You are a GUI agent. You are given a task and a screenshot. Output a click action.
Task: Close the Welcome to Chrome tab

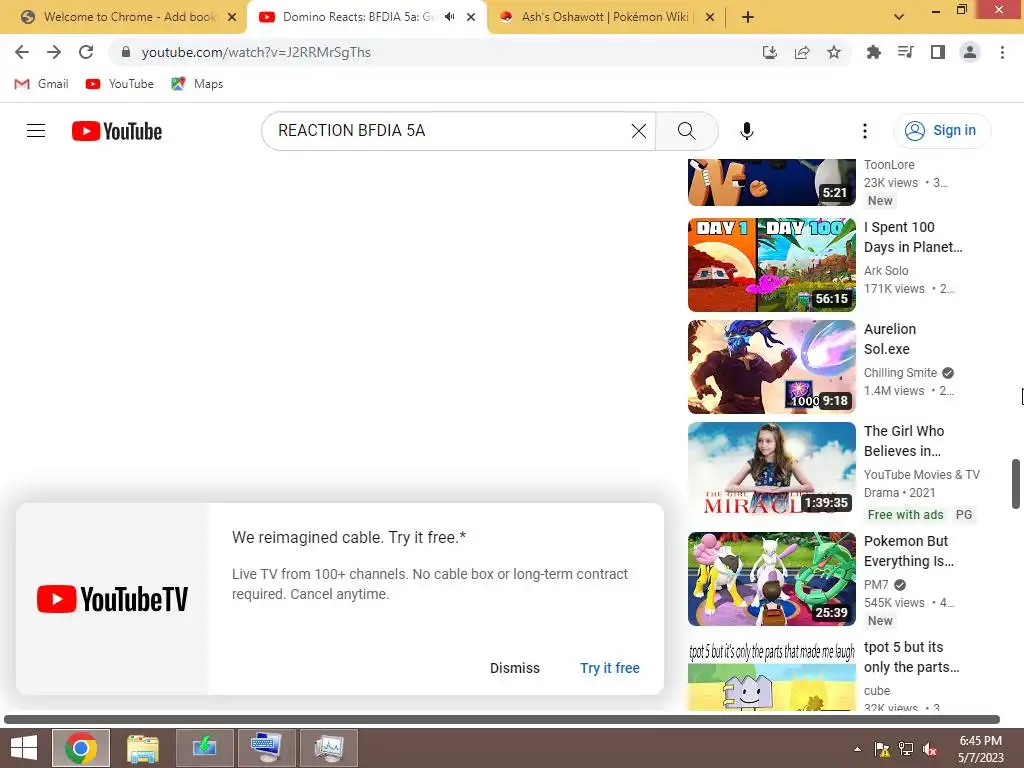point(232,17)
